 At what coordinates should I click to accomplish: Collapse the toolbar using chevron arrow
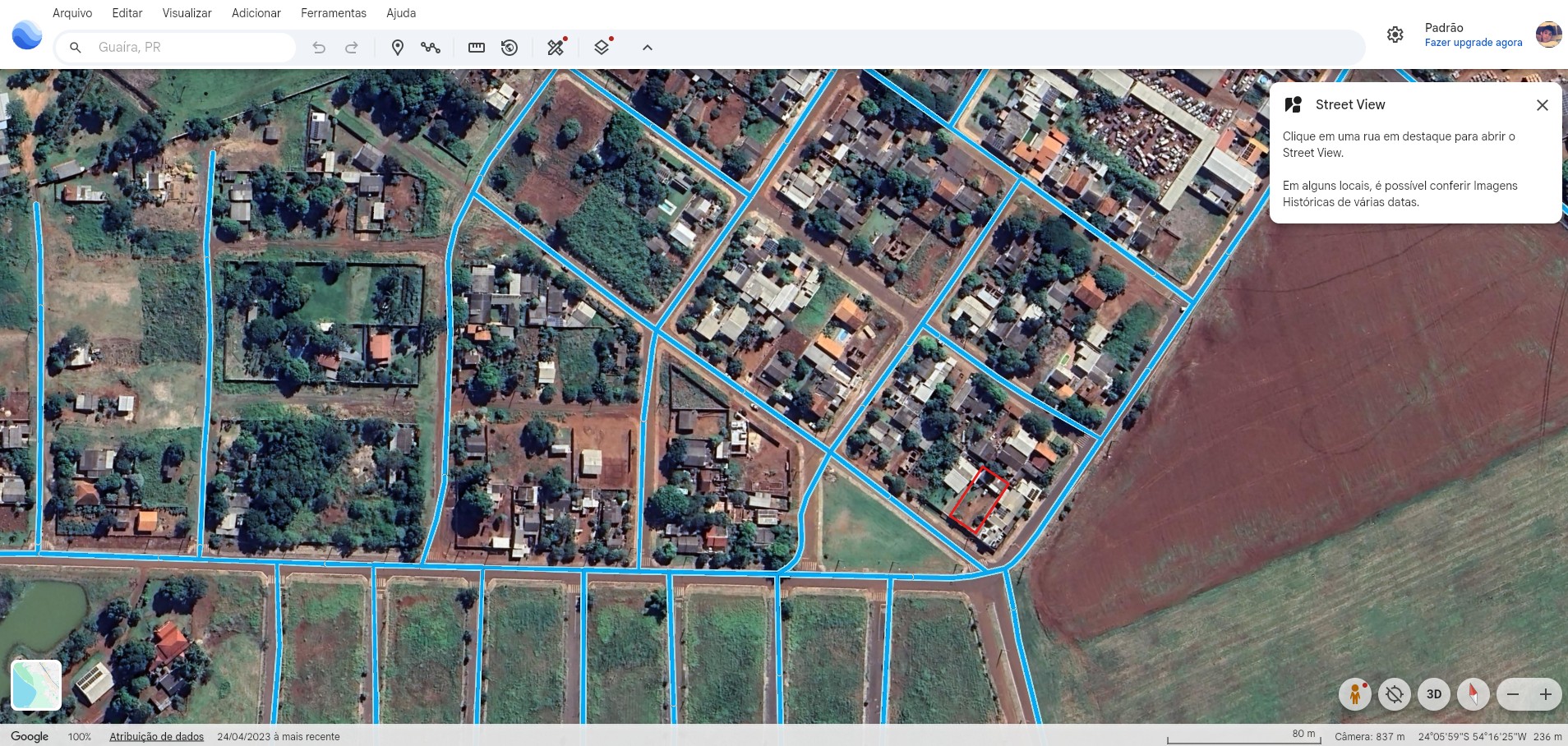click(x=648, y=48)
